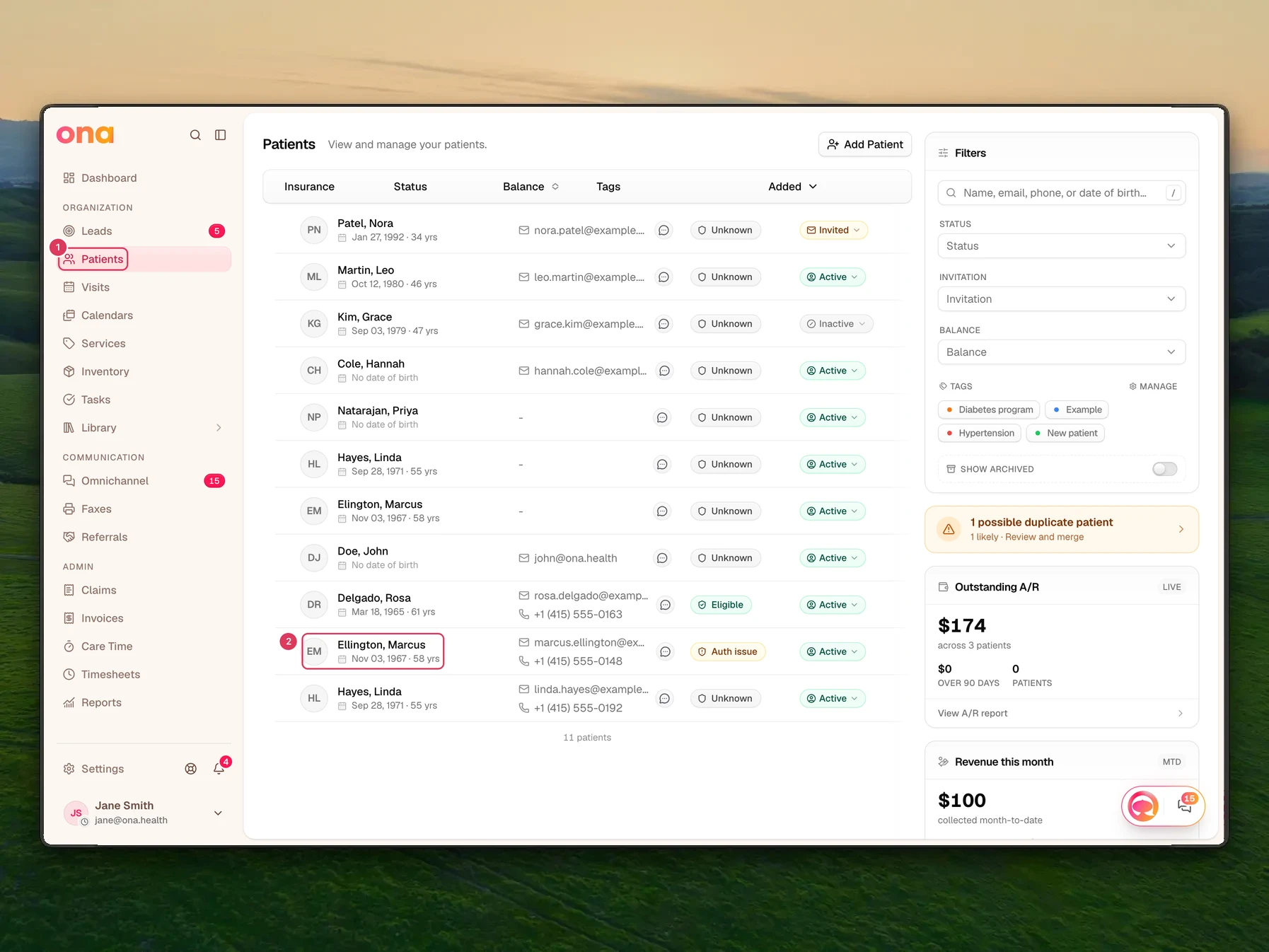Toggle the Show Archived switch
1269x952 pixels.
[x=1164, y=469]
